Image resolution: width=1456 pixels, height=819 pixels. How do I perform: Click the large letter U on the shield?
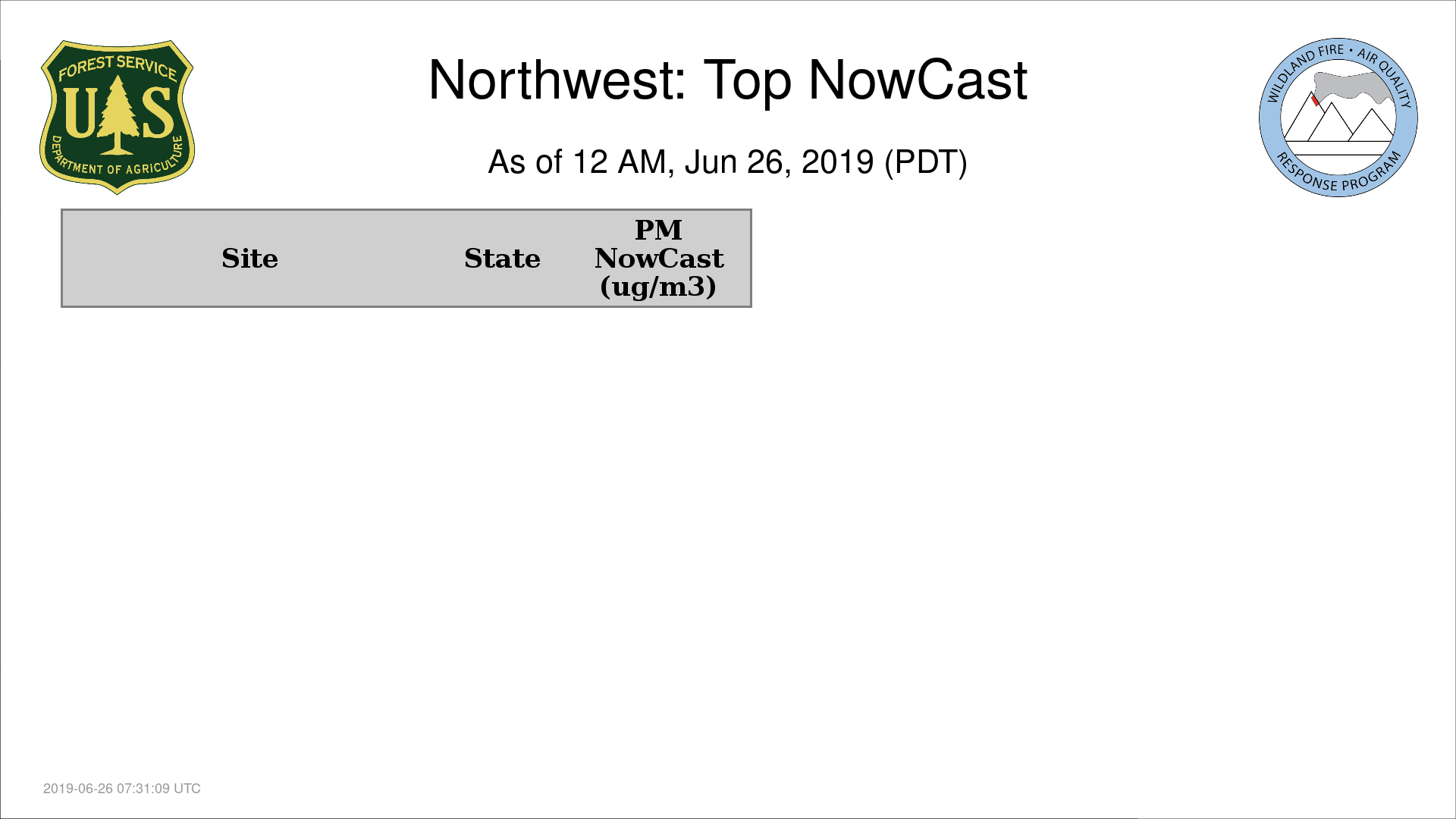click(x=80, y=112)
